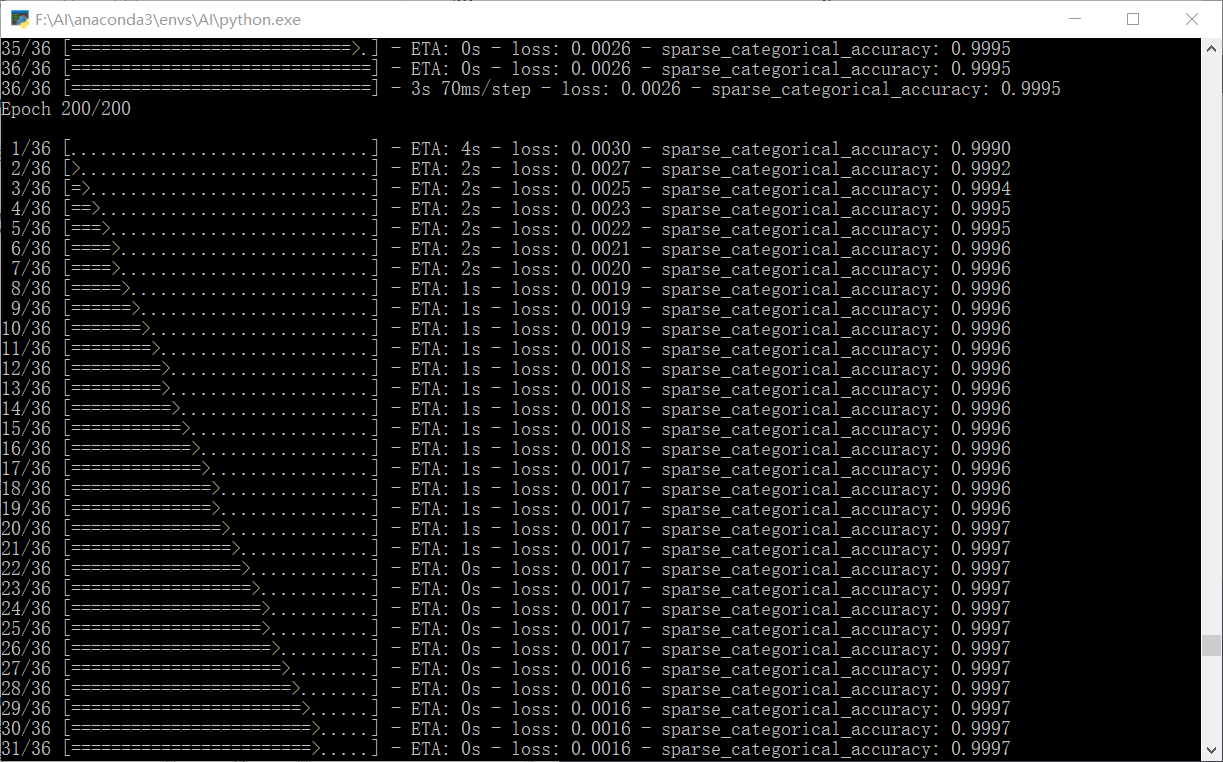Click the "1/36" step label
Viewport: 1223px width, 762px height.
click(x=31, y=149)
